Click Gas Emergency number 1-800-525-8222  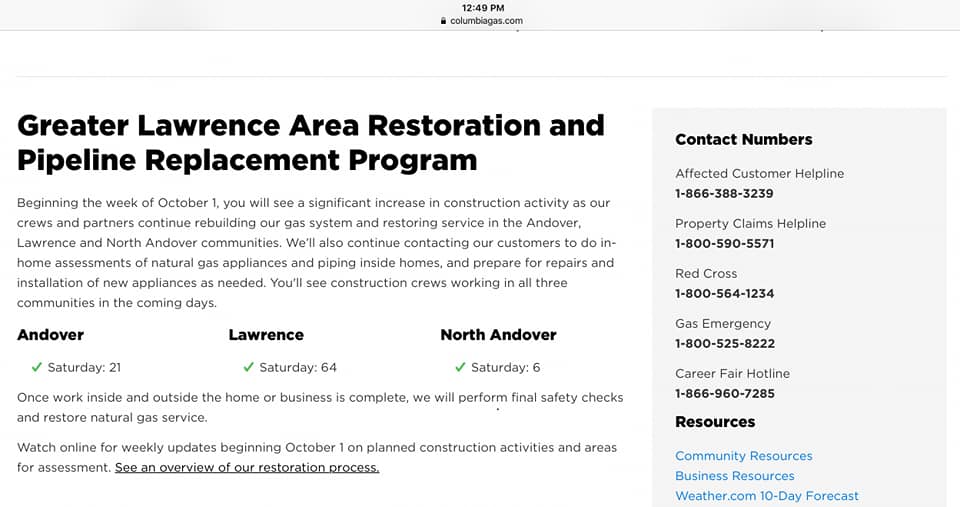click(725, 344)
